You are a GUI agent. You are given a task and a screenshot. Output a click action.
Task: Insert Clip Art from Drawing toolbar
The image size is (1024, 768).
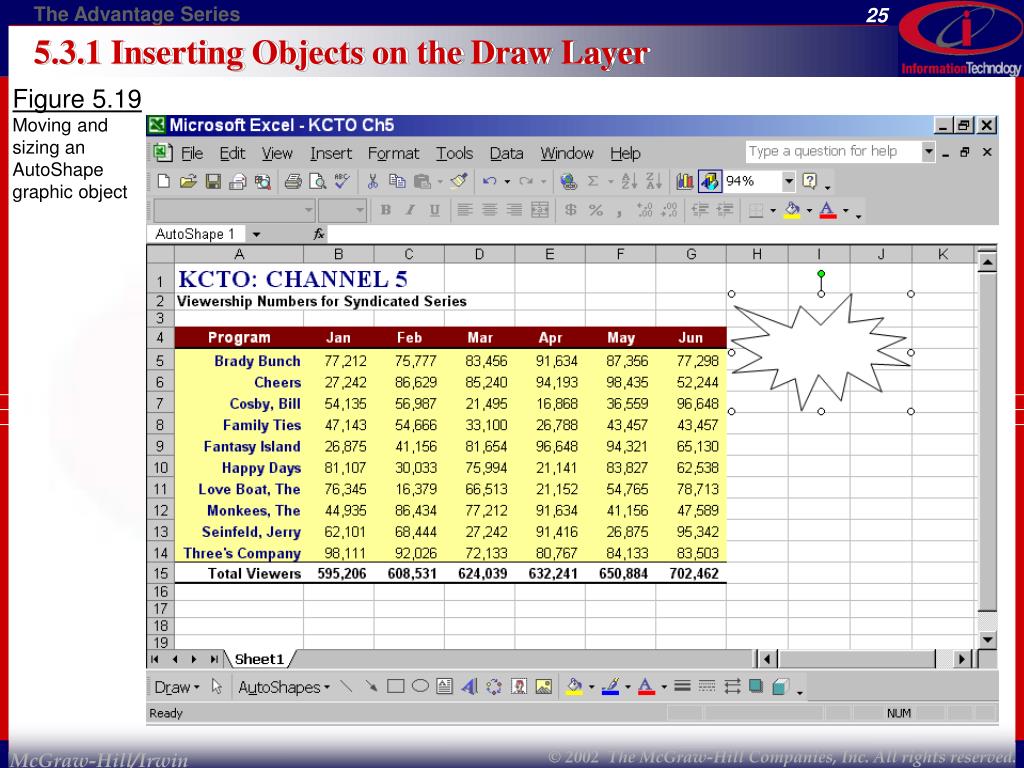point(519,686)
